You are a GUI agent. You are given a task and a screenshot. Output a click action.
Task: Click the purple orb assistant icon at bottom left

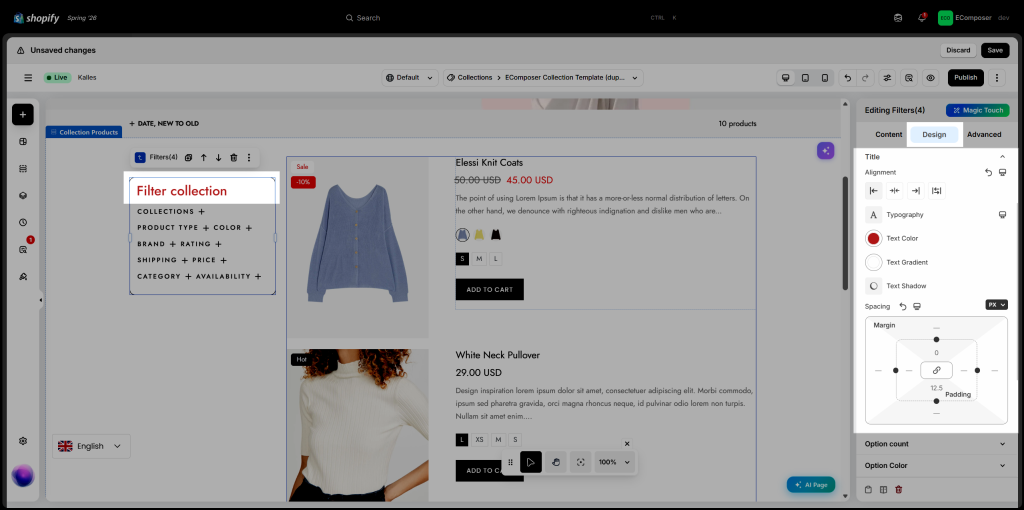[23, 475]
